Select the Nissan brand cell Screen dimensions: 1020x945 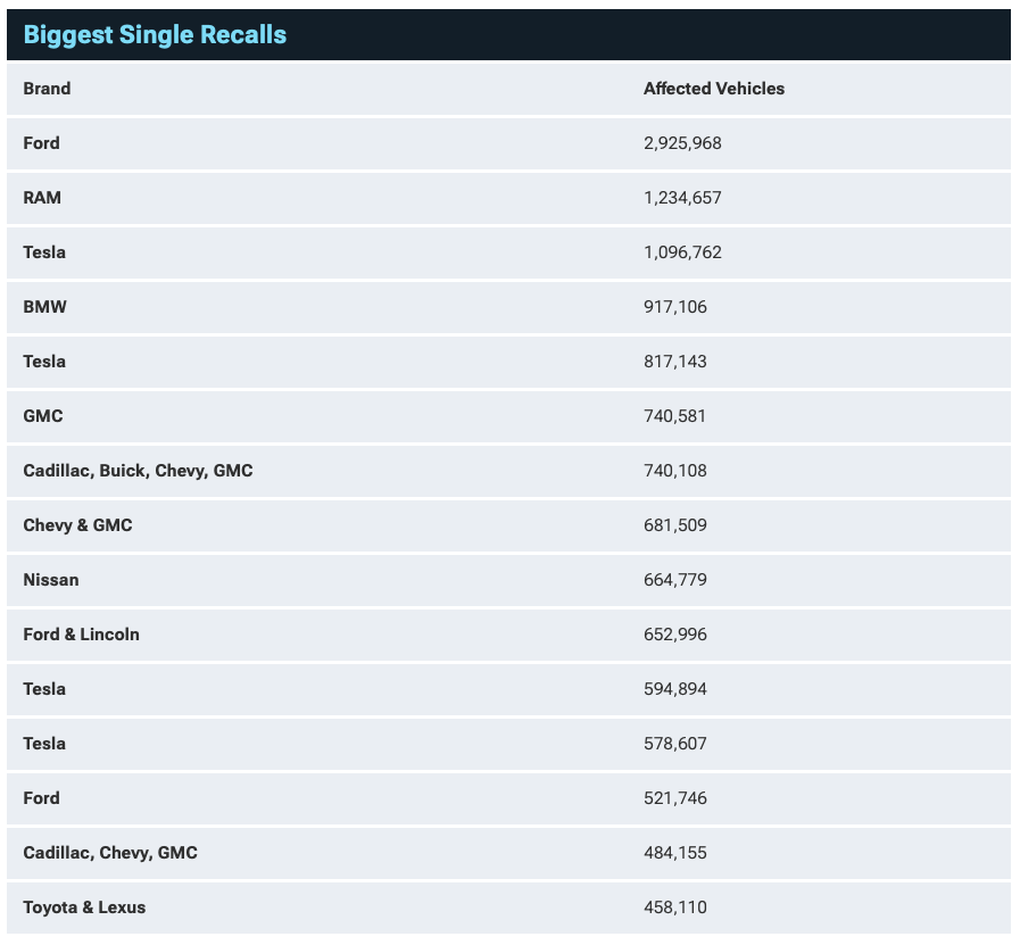click(51, 580)
